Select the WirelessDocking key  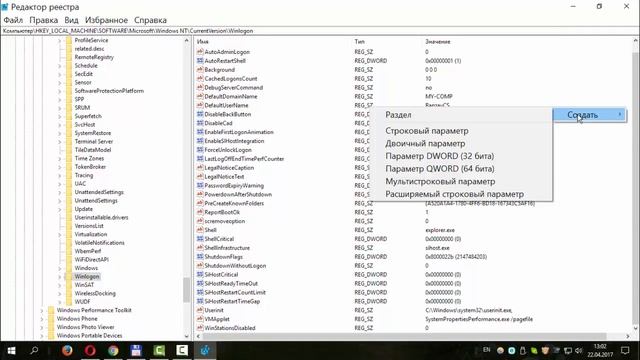pos(95,293)
